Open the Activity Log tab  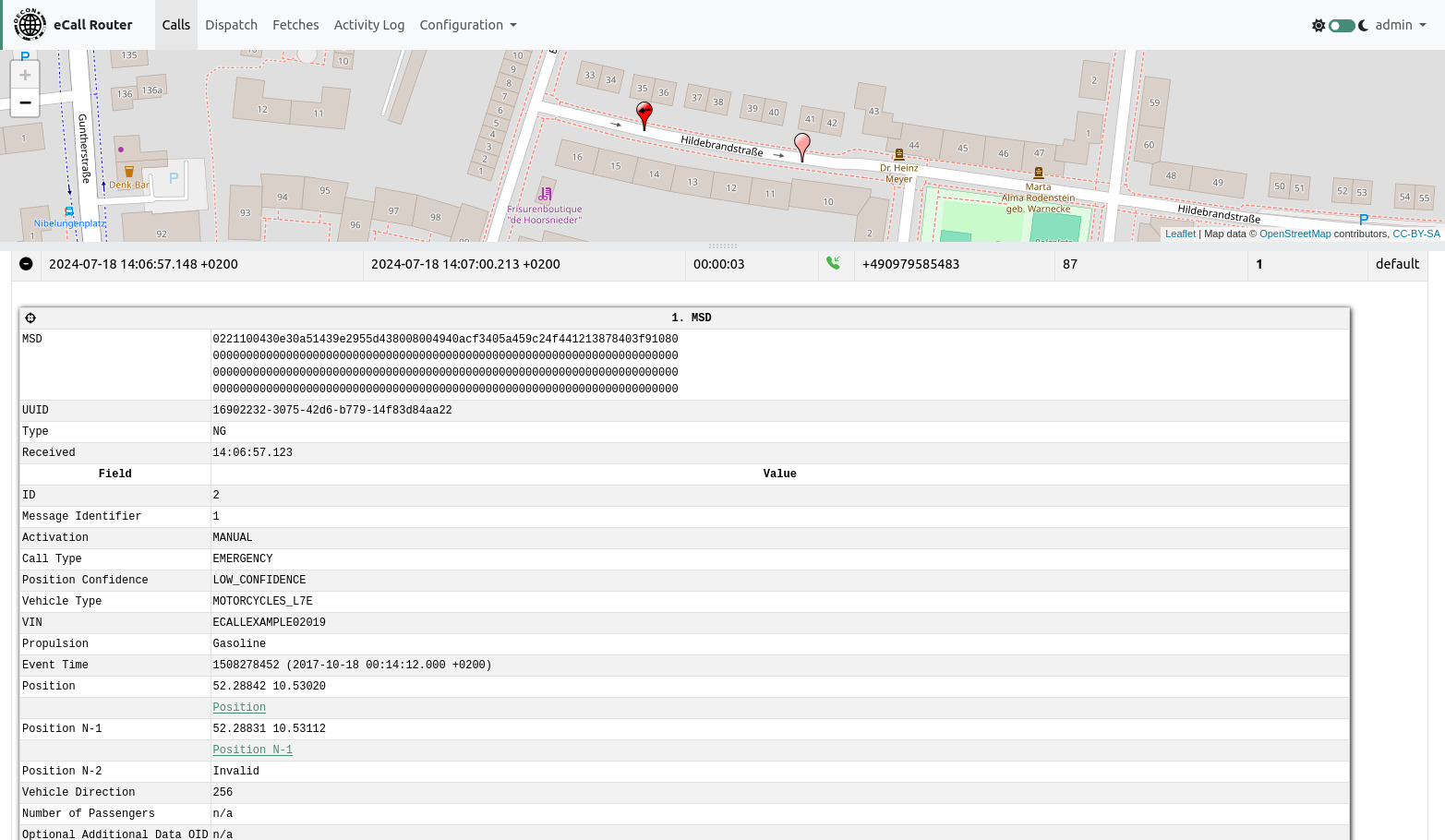[x=368, y=25]
